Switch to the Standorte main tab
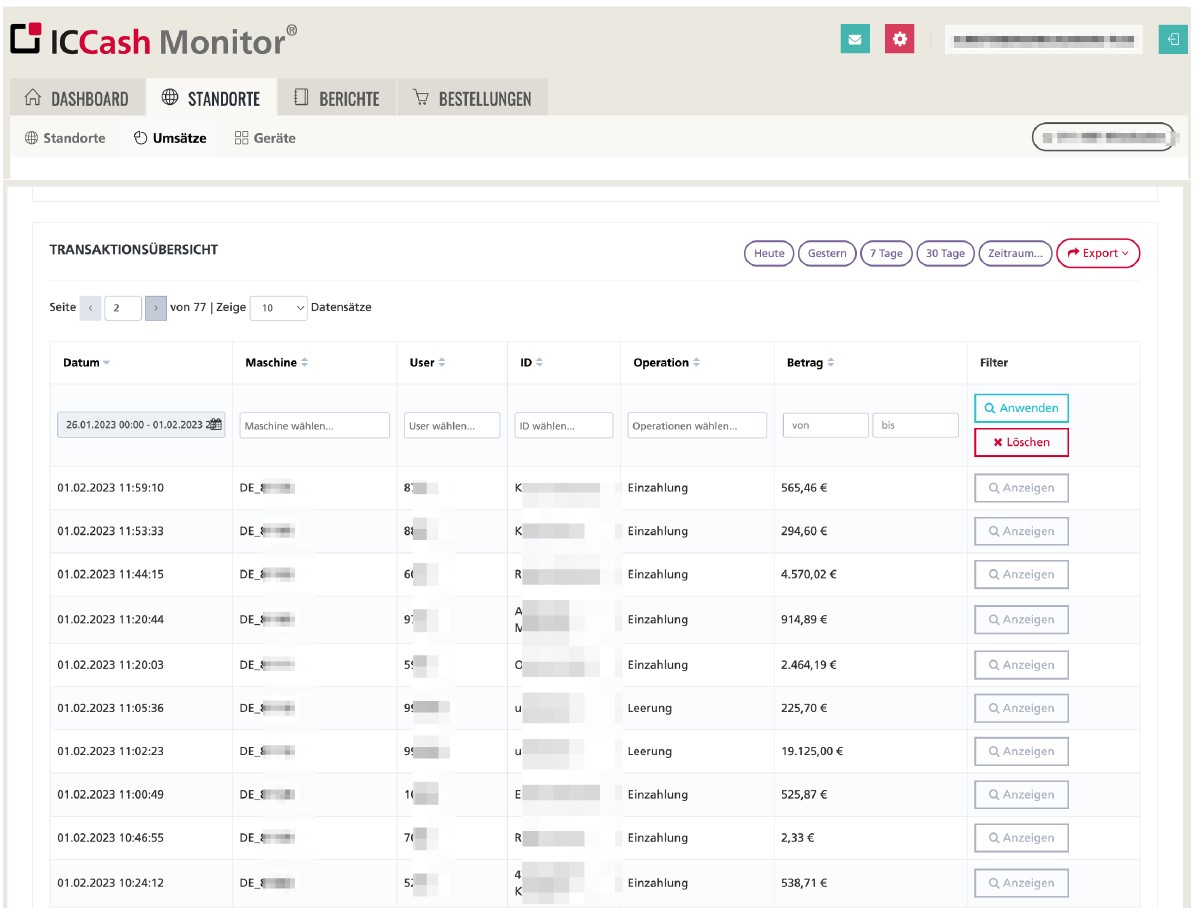Image resolution: width=1200 pixels, height=908 pixels. click(211, 98)
